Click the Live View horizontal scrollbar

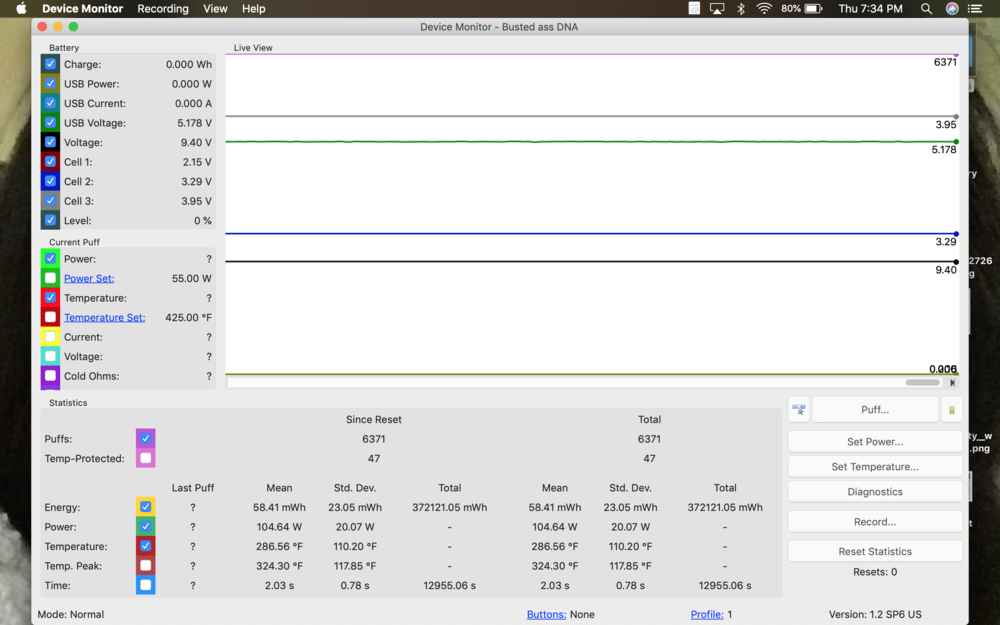[922, 382]
